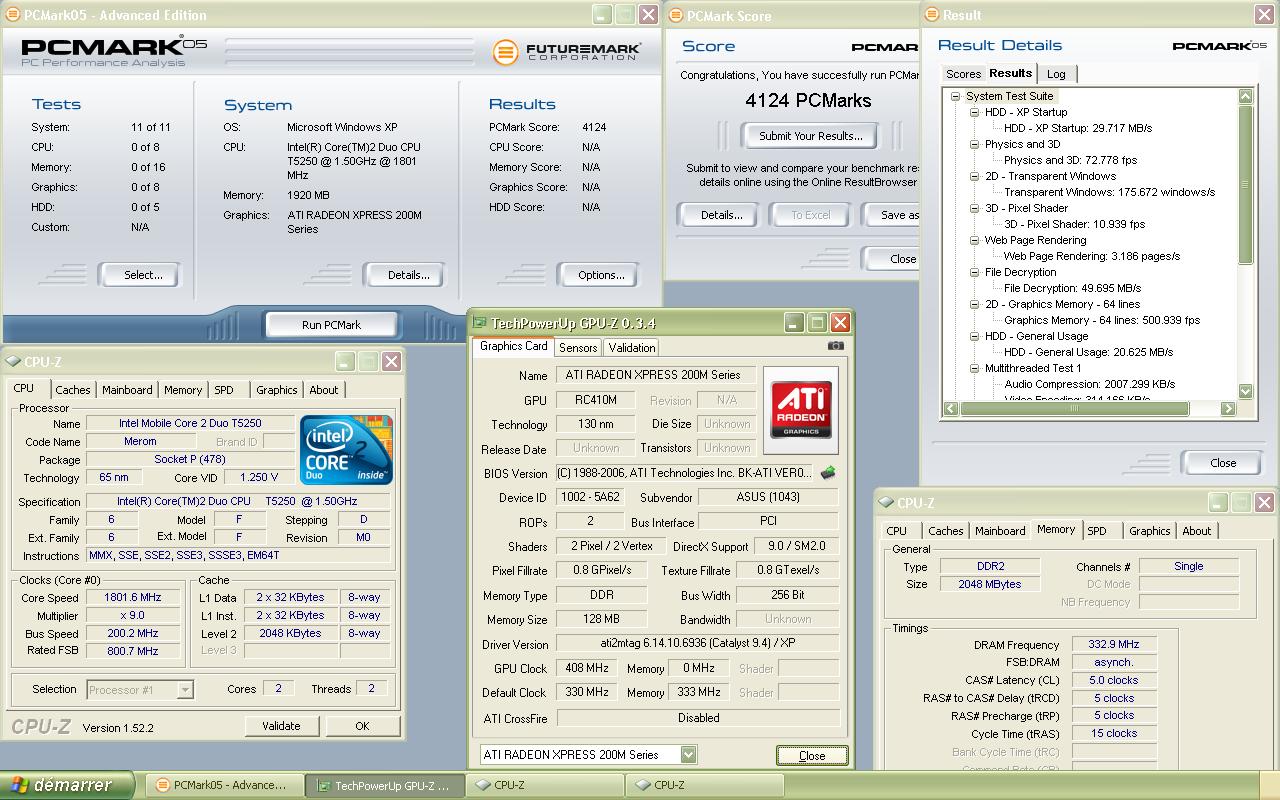Image resolution: width=1280 pixels, height=800 pixels.
Task: Click PCMark05 Advanced Edition title icon
Action: (12, 15)
